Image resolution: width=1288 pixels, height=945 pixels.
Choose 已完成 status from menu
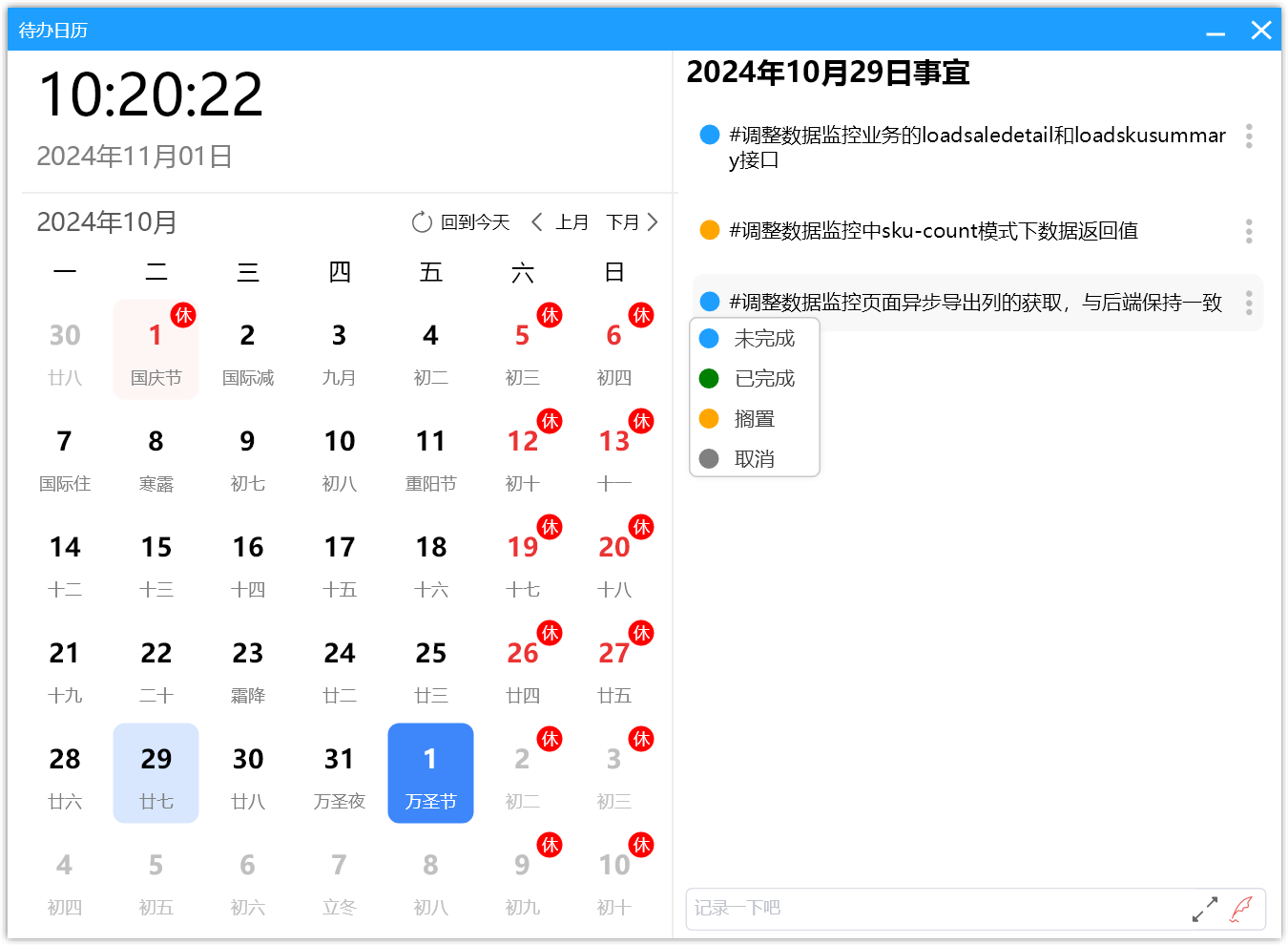754,379
